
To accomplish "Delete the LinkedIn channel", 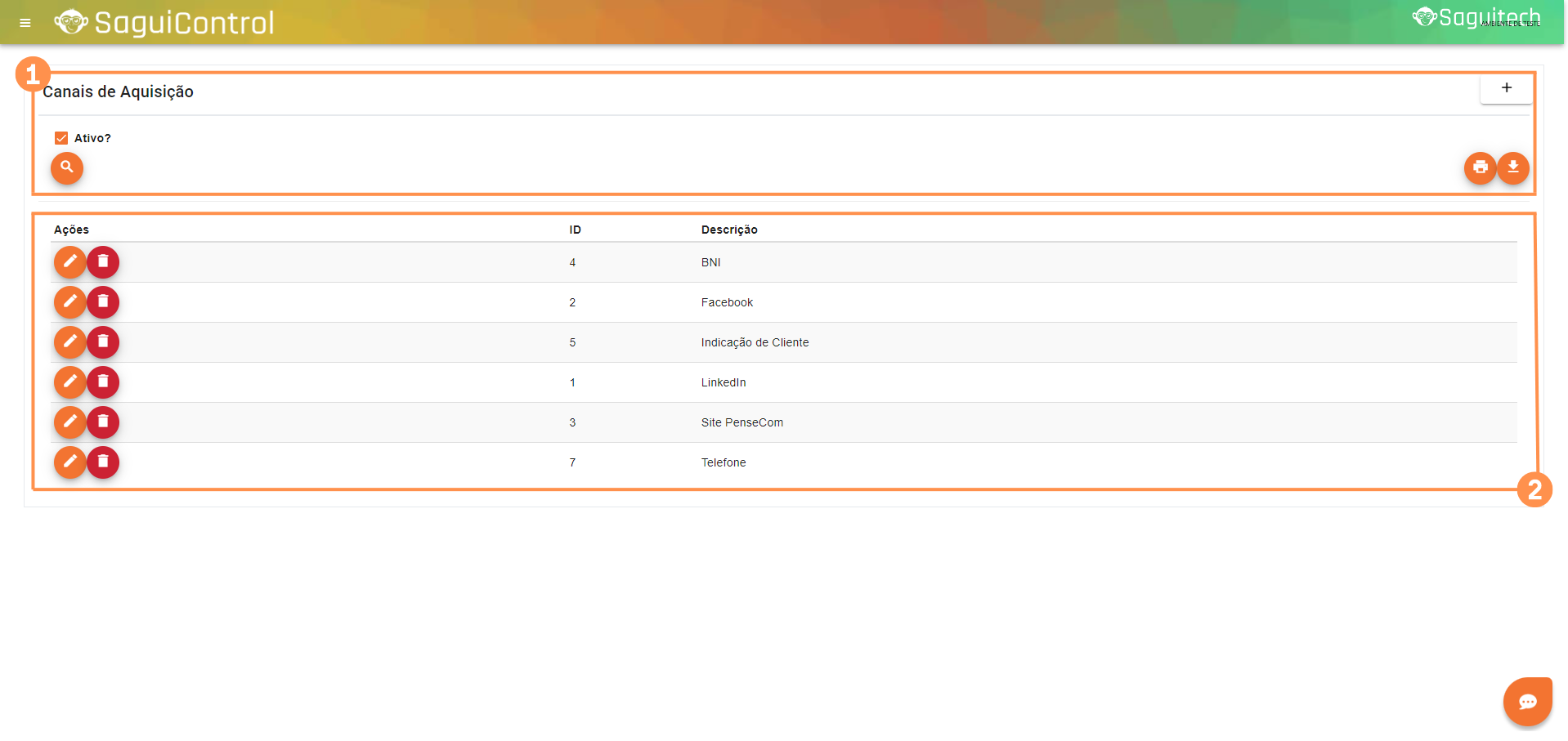I will (103, 382).
